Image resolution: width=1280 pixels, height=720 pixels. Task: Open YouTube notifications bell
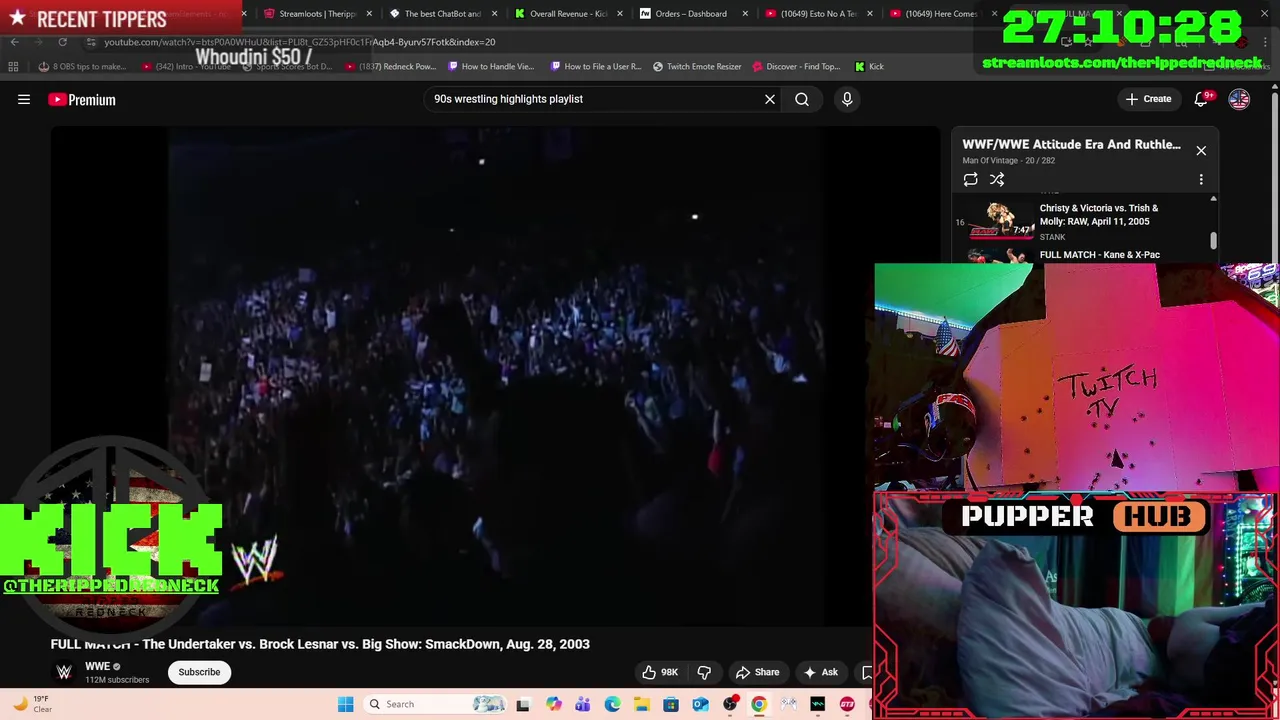1201,99
